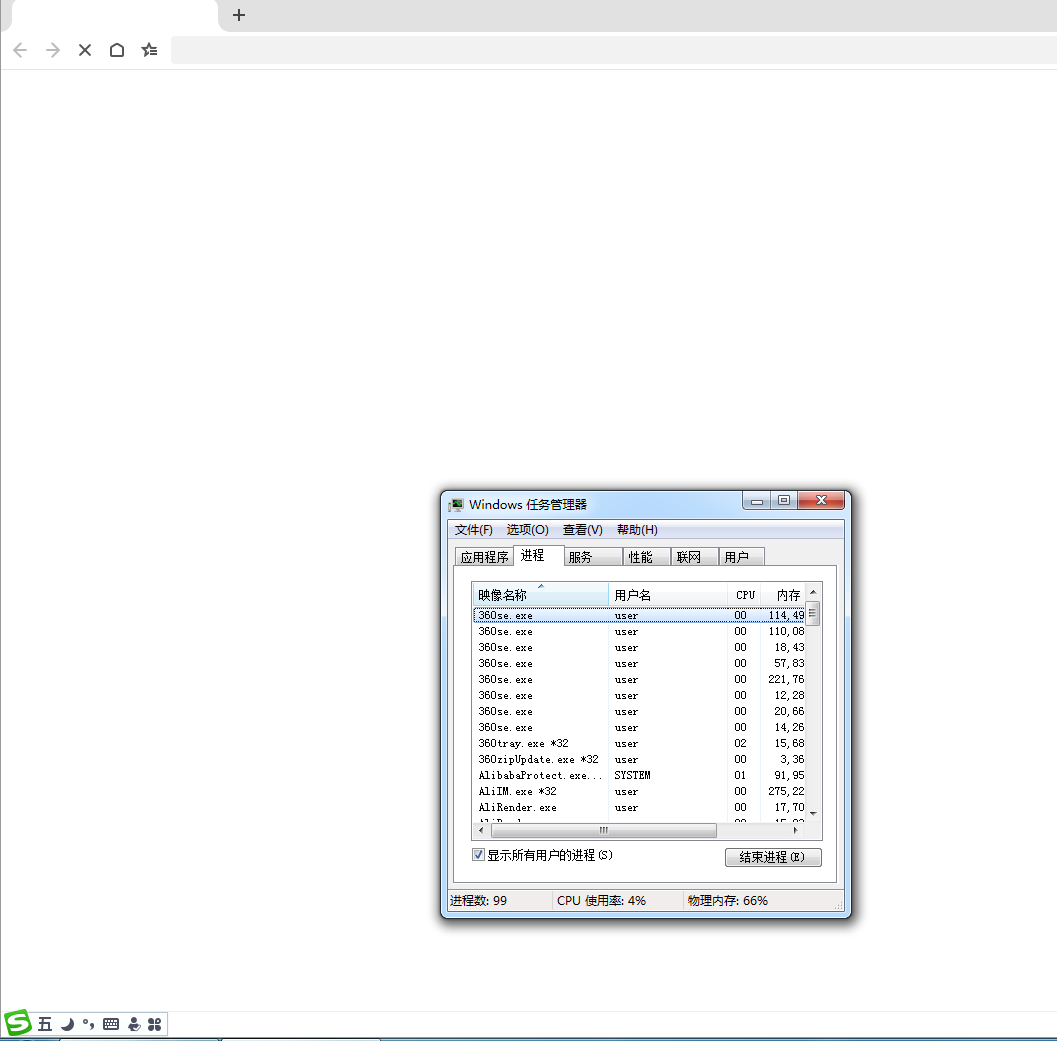The width and height of the screenshot is (1057, 1041).
Task: Select the 进程 tab
Action: 538,556
